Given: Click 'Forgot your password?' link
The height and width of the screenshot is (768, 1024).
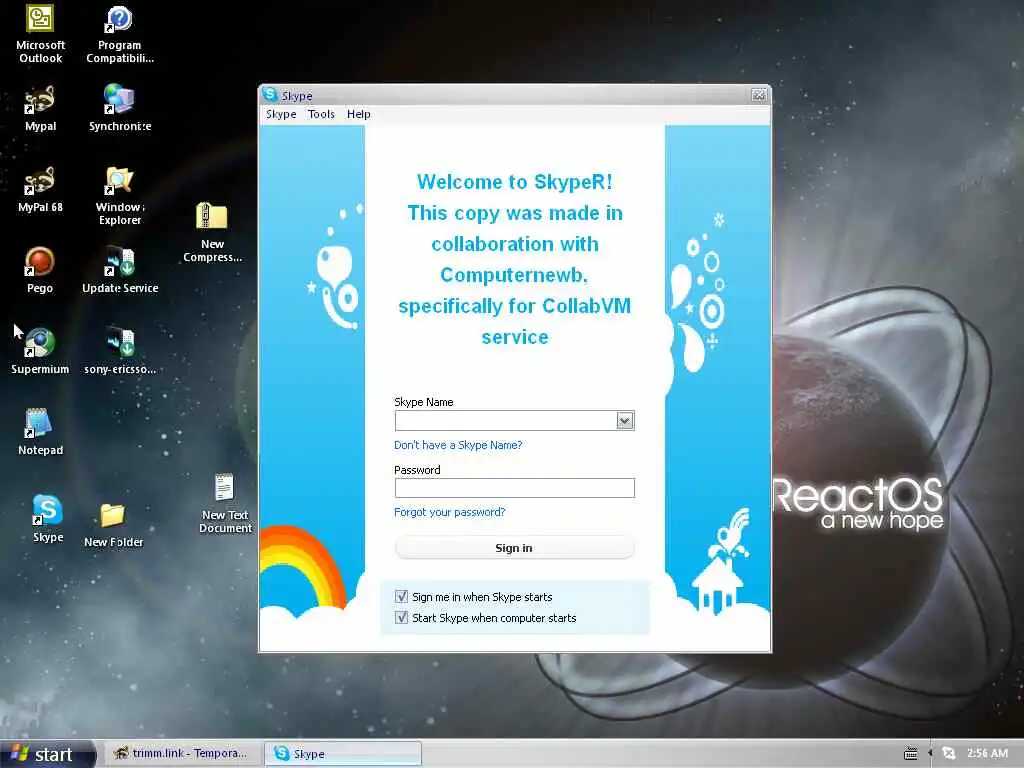Looking at the screenshot, I should click(x=449, y=512).
